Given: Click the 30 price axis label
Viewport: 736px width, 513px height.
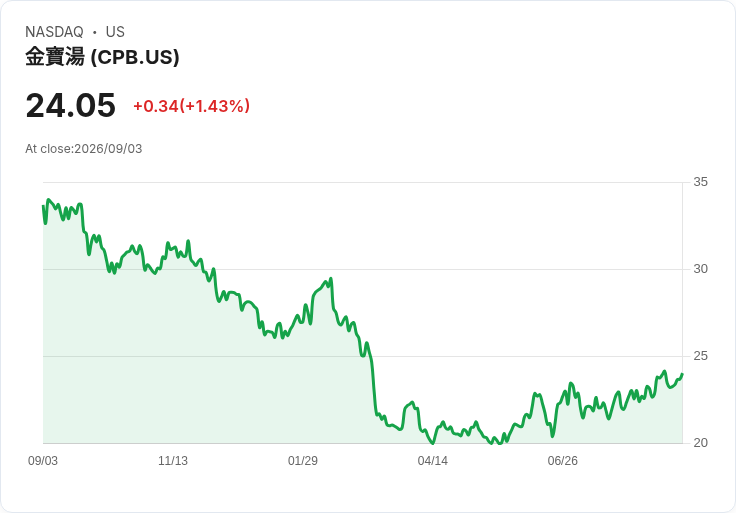Looking at the screenshot, I should (700, 269).
